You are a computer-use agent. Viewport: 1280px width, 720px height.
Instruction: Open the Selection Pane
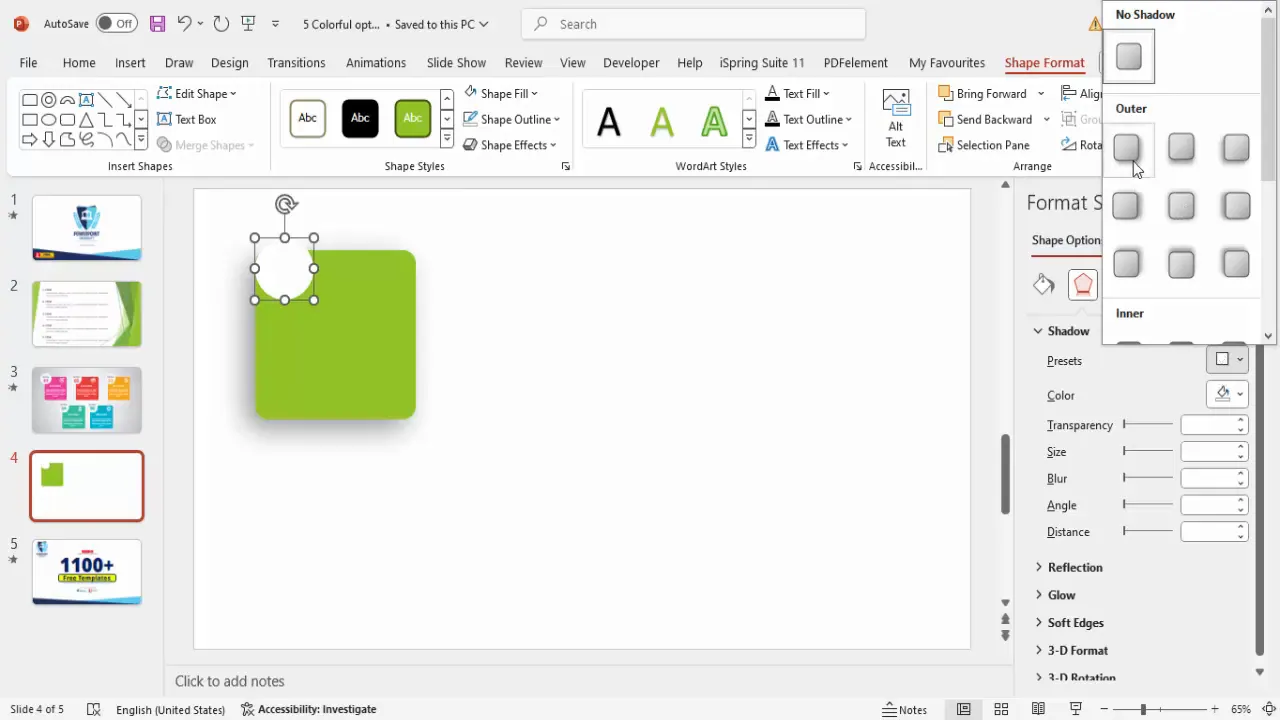984,145
